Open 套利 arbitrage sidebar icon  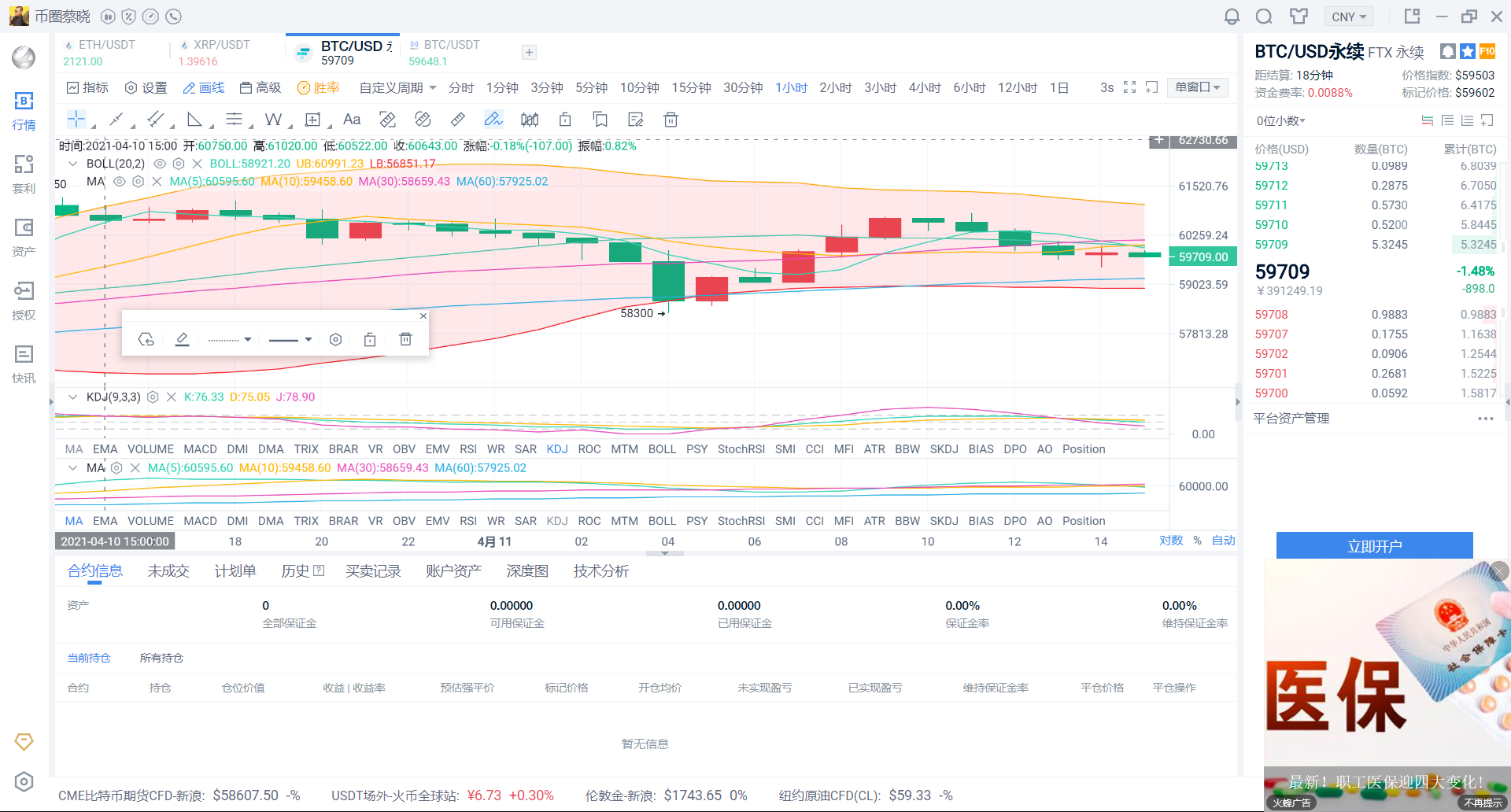point(24,175)
